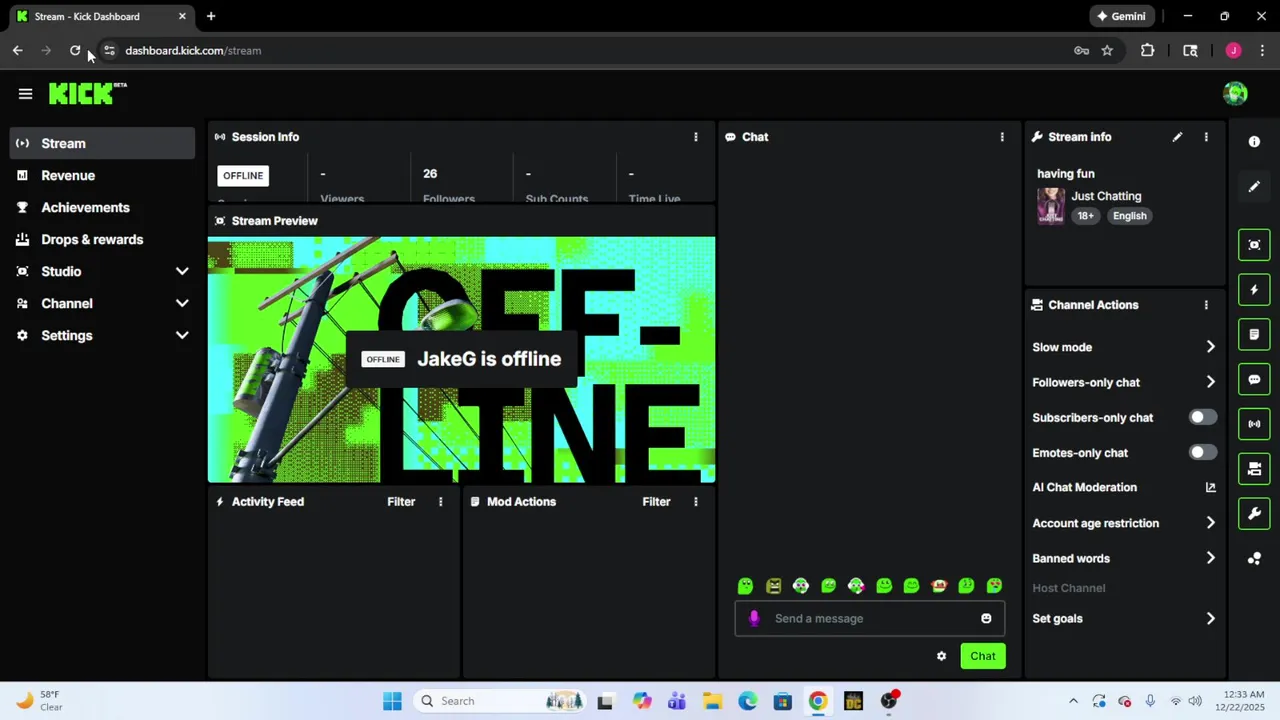The image size is (1280, 720).
Task: Open Channel Actions three-dot menu
Action: coord(1206,305)
